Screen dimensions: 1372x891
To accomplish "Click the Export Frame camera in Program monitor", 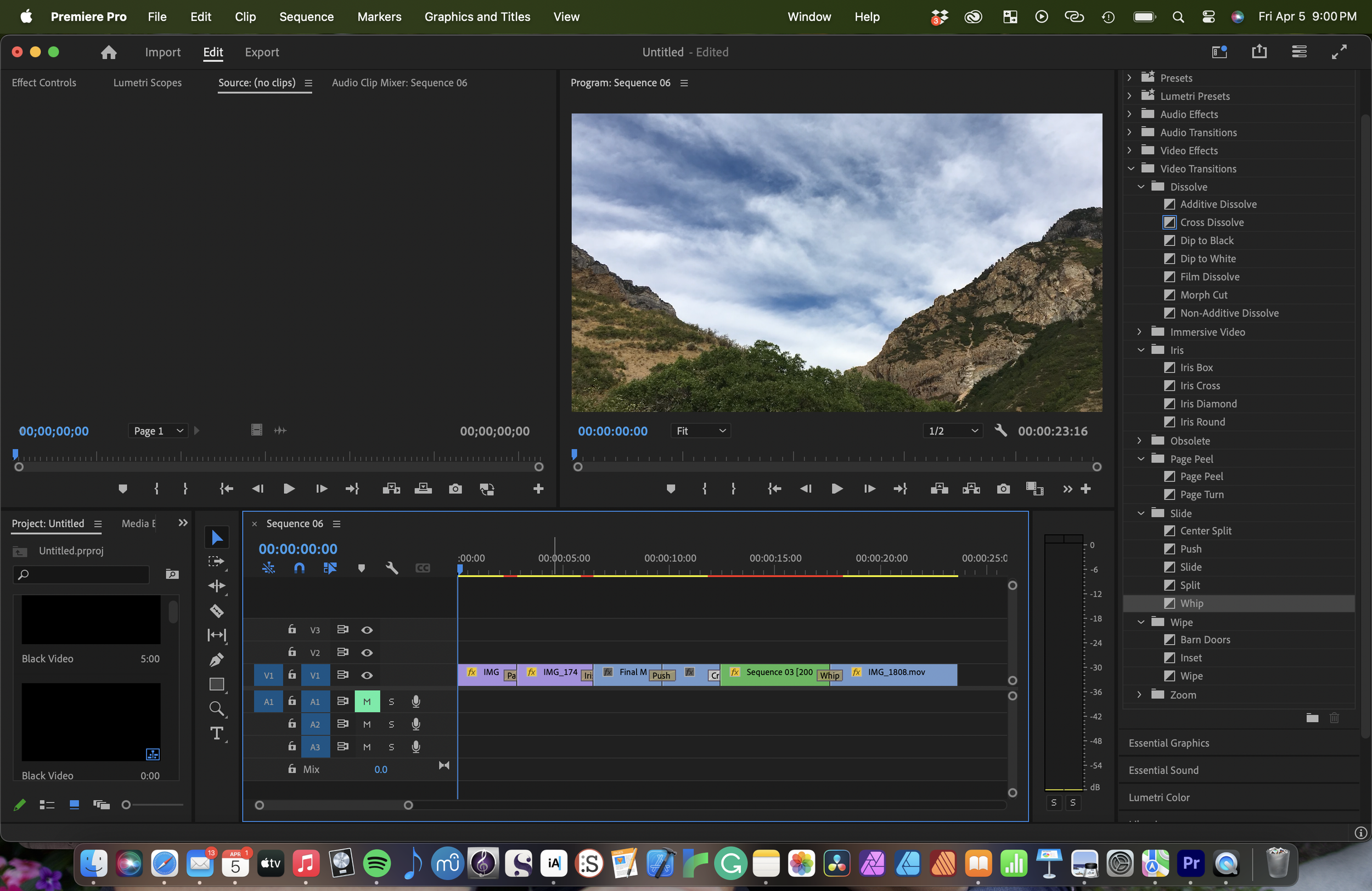I will click(x=1003, y=489).
